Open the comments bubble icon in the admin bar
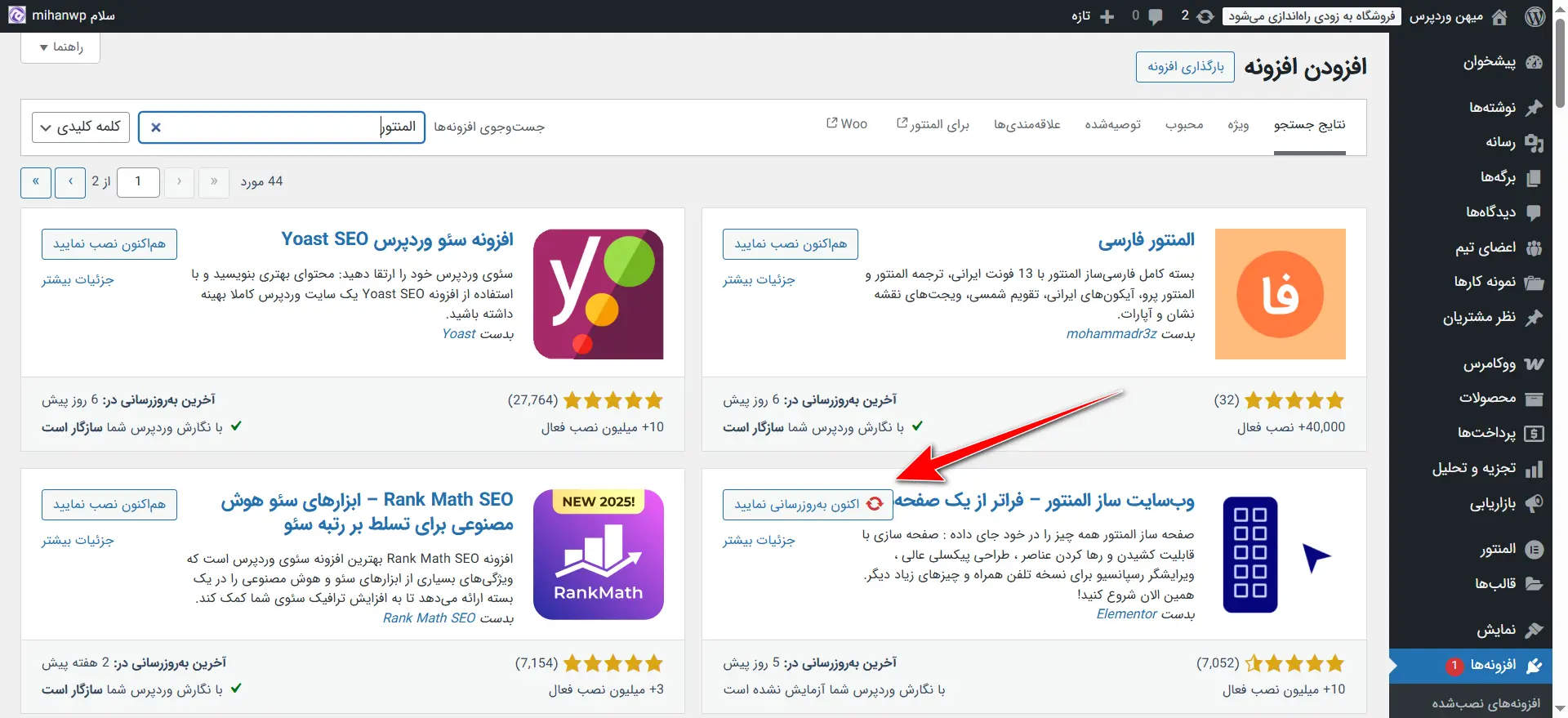 coord(1155,16)
